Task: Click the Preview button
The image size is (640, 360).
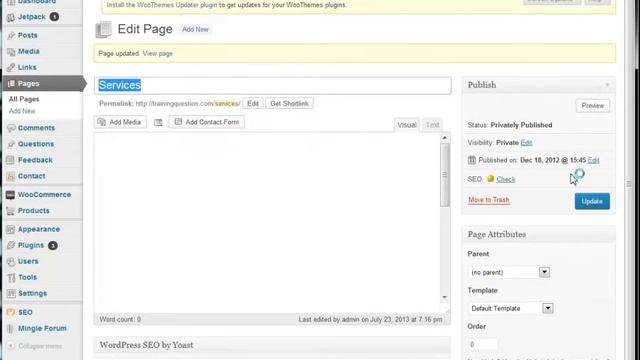Action: pos(593,106)
